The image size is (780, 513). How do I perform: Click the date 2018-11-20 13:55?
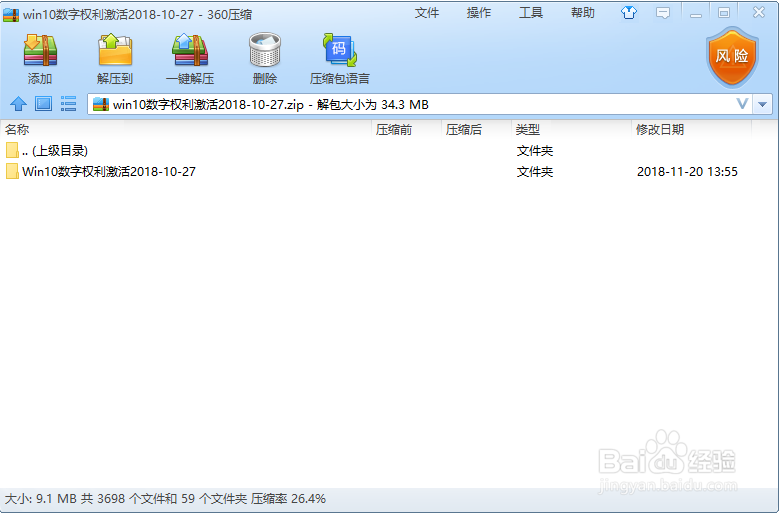(x=687, y=172)
